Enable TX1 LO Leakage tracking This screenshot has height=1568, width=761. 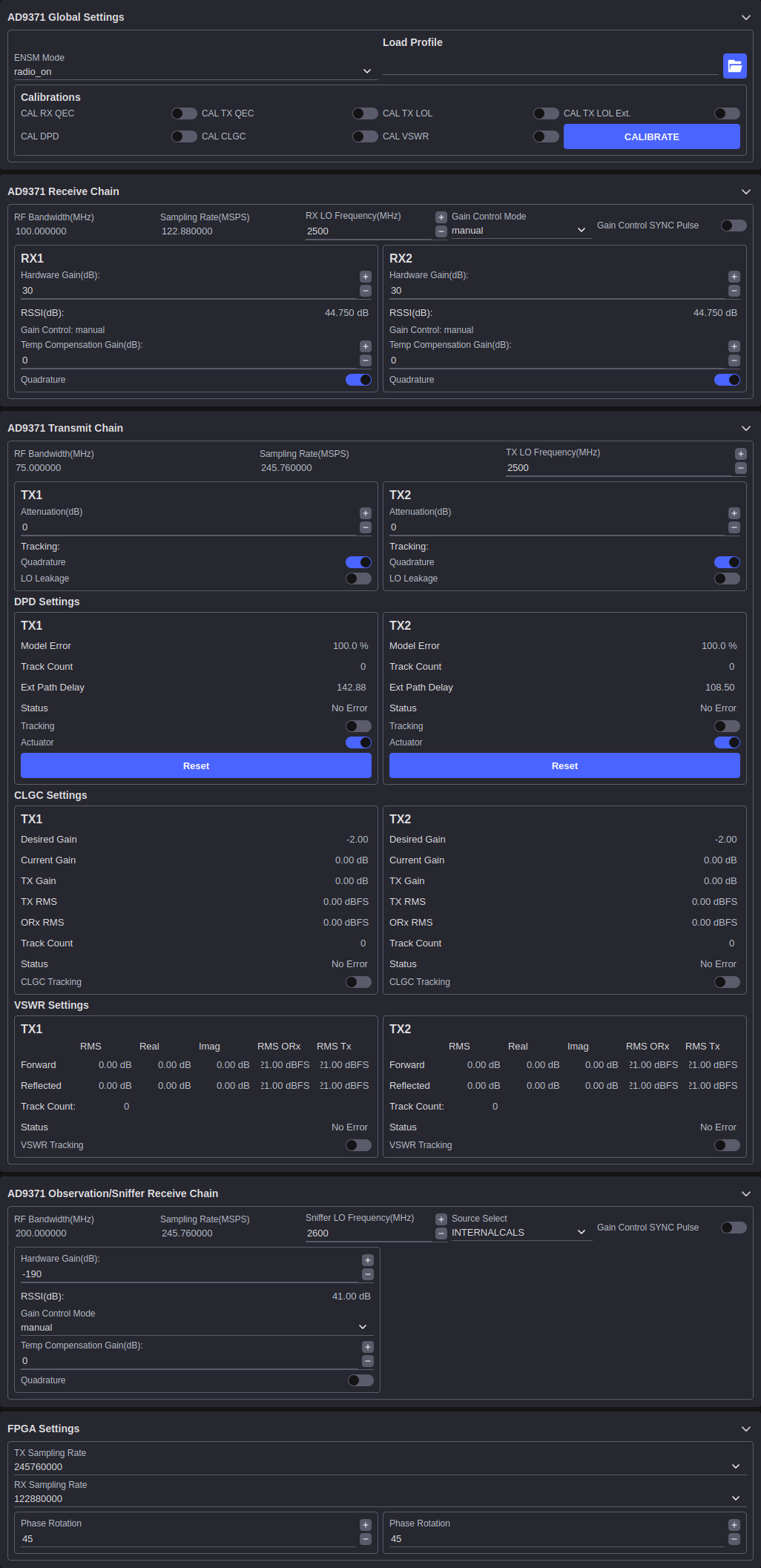(x=358, y=579)
